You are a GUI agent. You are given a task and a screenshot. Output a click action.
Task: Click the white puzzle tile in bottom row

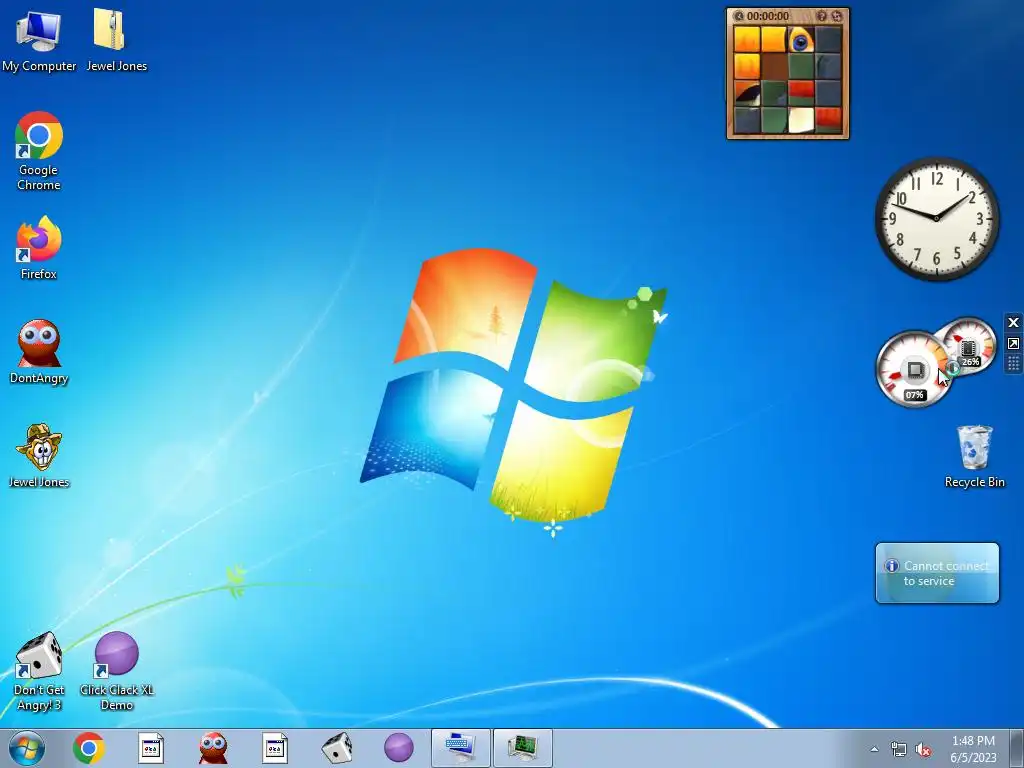tap(801, 120)
